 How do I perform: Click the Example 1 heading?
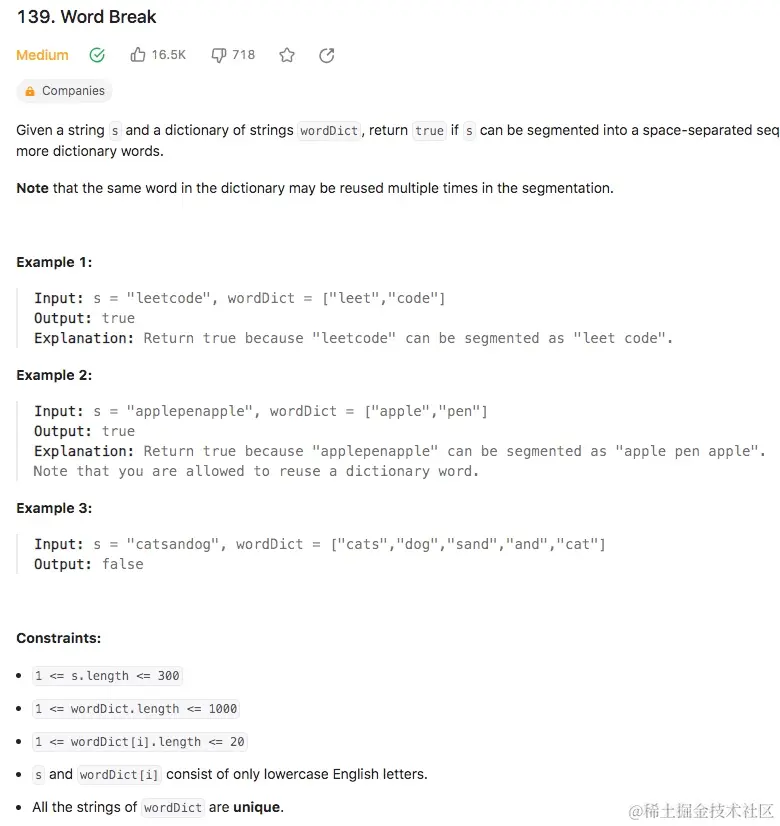pyautogui.click(x=54, y=262)
